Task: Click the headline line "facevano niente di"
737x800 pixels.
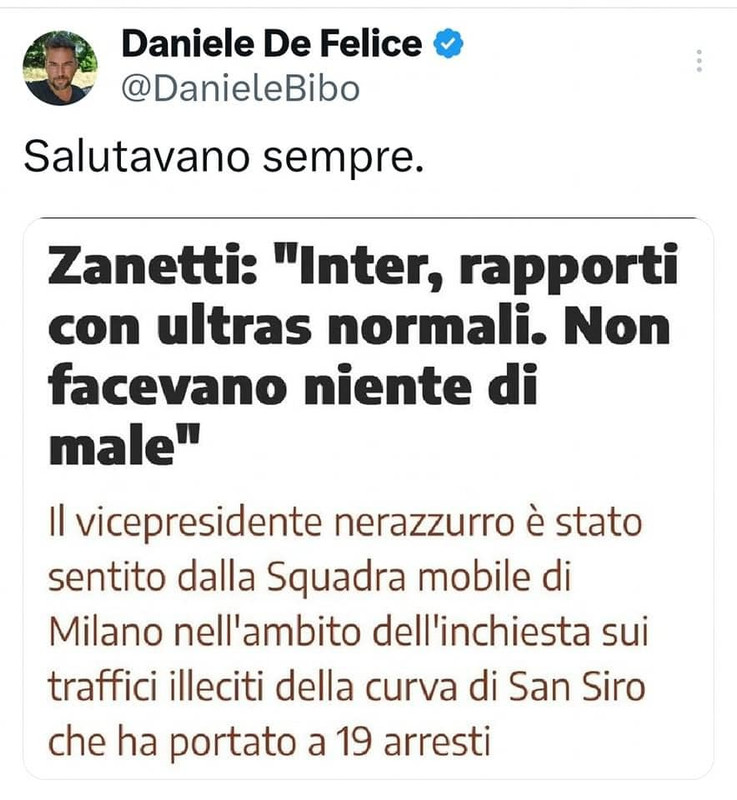Action: coord(294,386)
